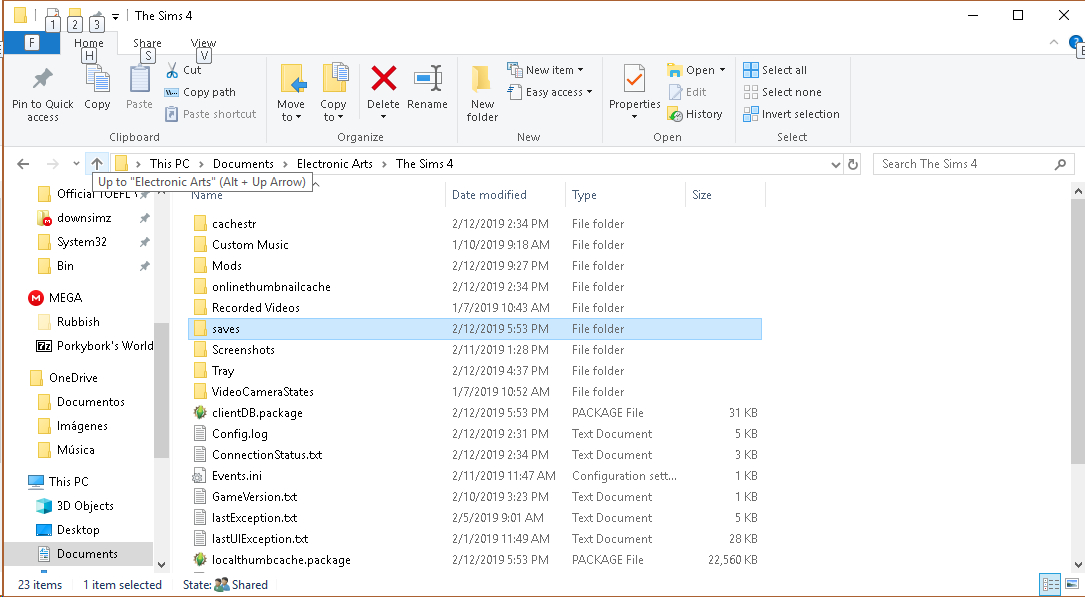
Task: Click the Copy ribbon icon
Action: click(x=98, y=80)
